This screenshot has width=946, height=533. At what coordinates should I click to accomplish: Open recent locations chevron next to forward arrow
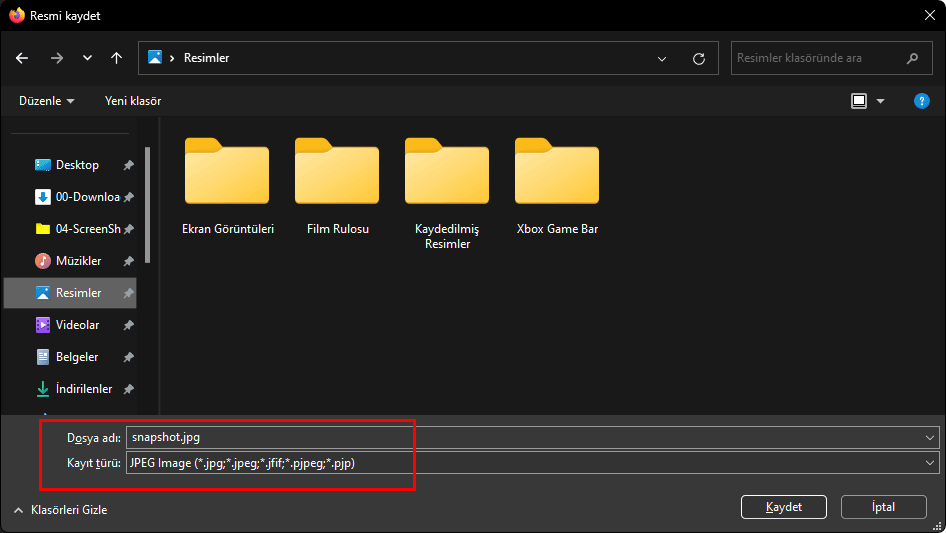(x=87, y=58)
